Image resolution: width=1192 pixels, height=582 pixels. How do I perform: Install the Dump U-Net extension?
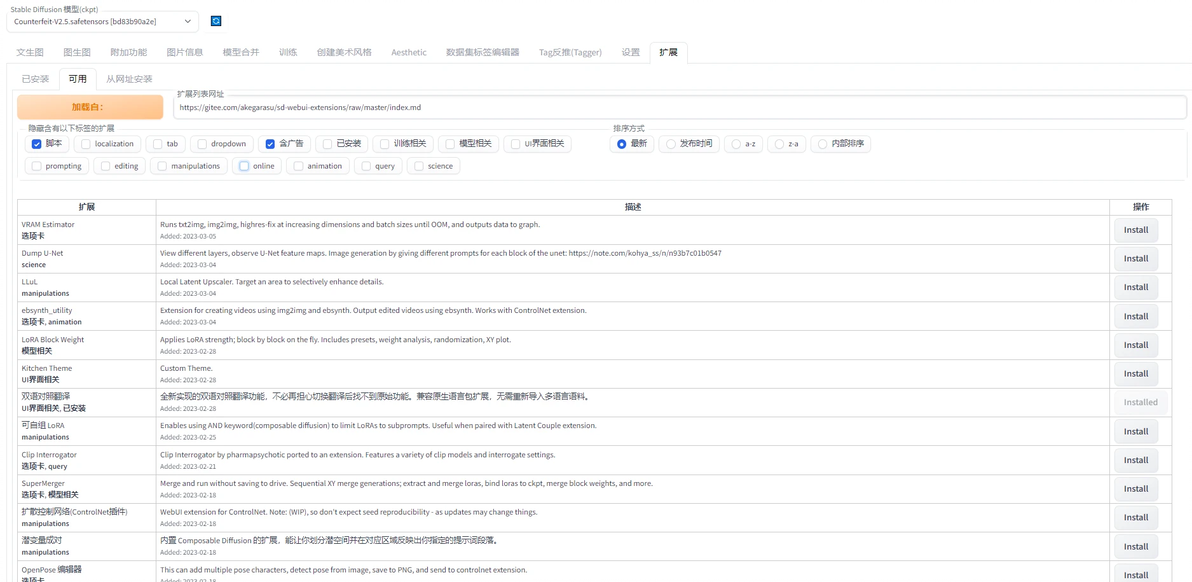[1136, 258]
